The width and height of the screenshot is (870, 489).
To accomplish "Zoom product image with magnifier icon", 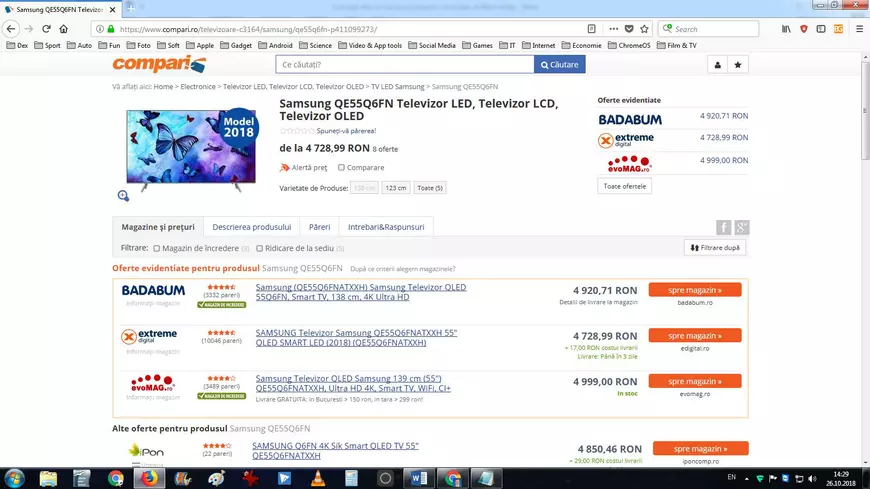I will 123,195.
